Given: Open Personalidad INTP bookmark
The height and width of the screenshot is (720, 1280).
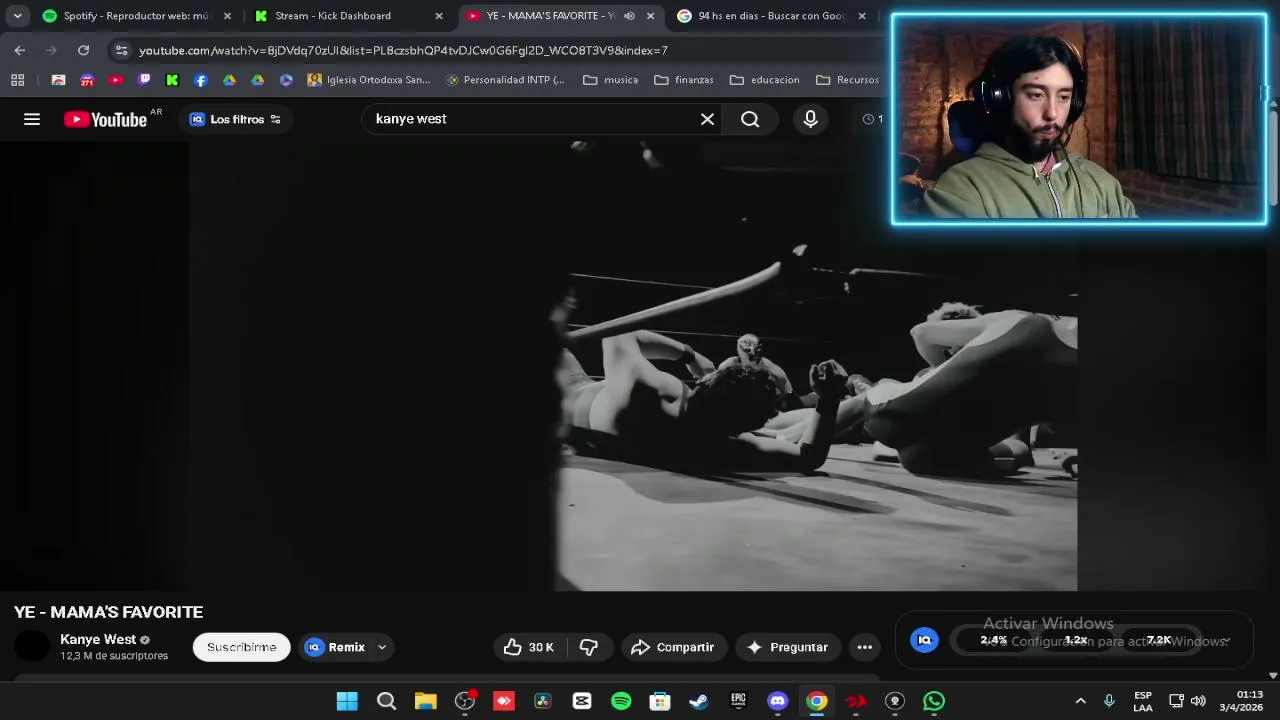Looking at the screenshot, I should pos(505,80).
